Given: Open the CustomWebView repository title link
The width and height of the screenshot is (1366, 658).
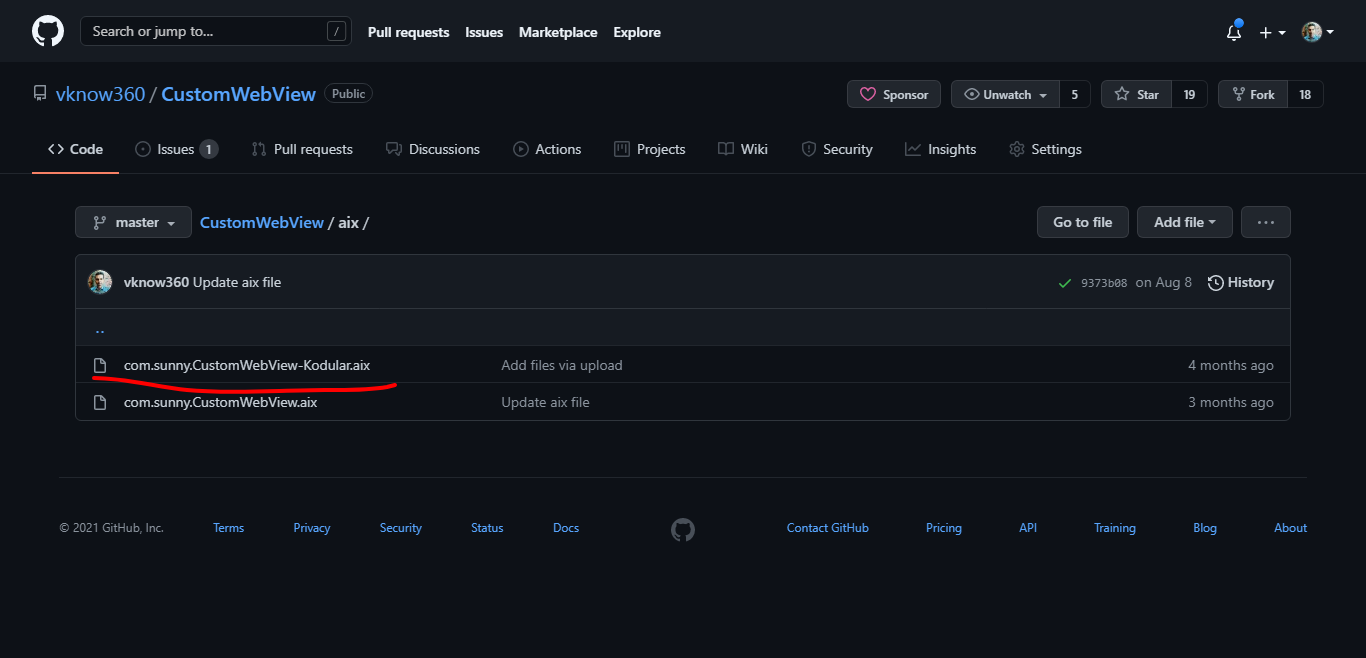Looking at the screenshot, I should tap(238, 94).
